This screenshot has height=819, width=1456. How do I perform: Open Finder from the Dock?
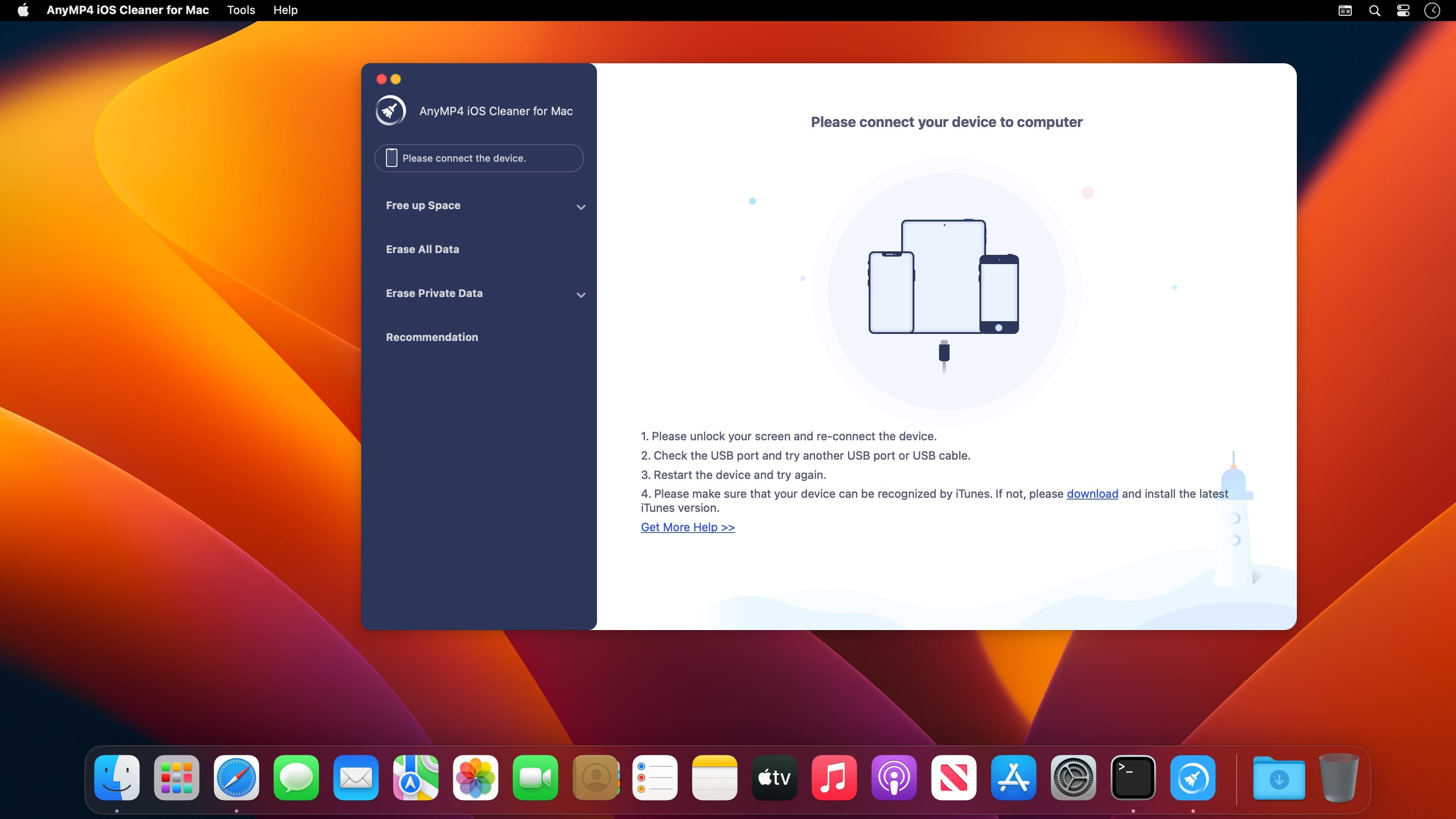pos(117,777)
